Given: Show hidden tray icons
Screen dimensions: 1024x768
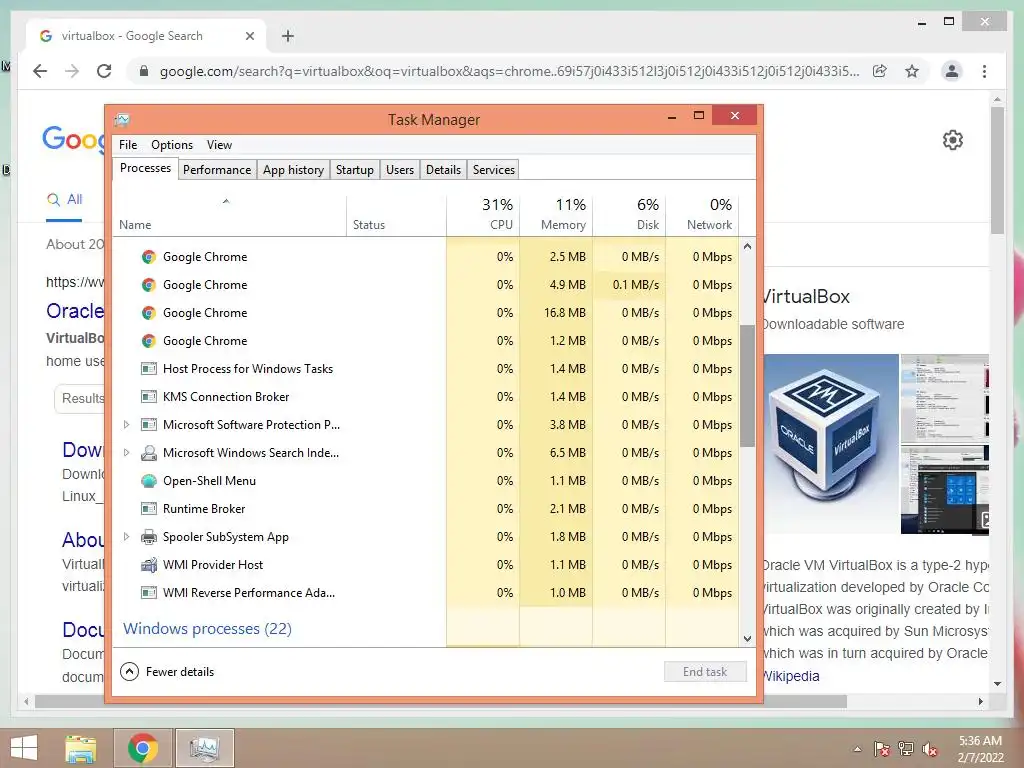Looking at the screenshot, I should 857,749.
